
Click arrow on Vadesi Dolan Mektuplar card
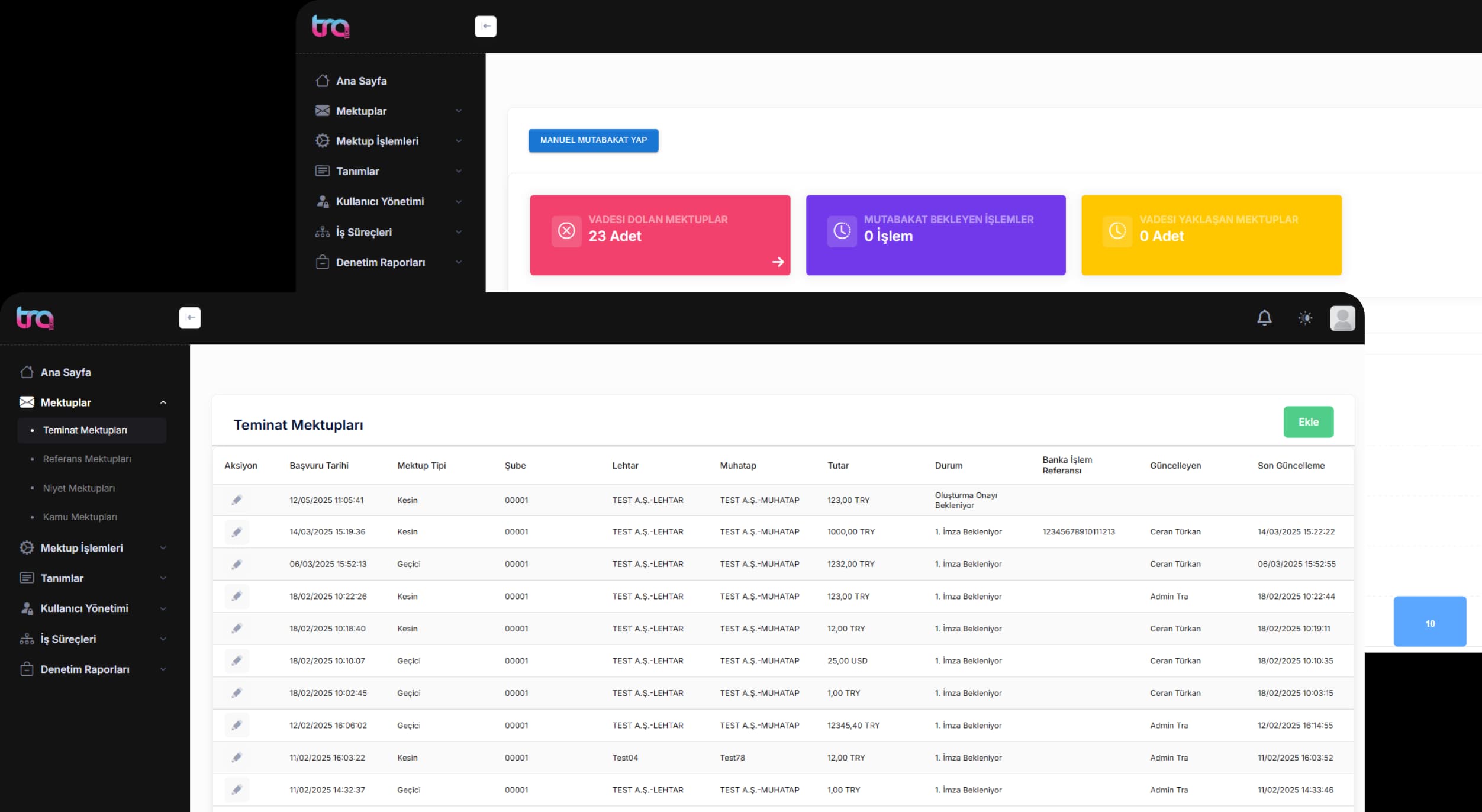click(x=778, y=262)
